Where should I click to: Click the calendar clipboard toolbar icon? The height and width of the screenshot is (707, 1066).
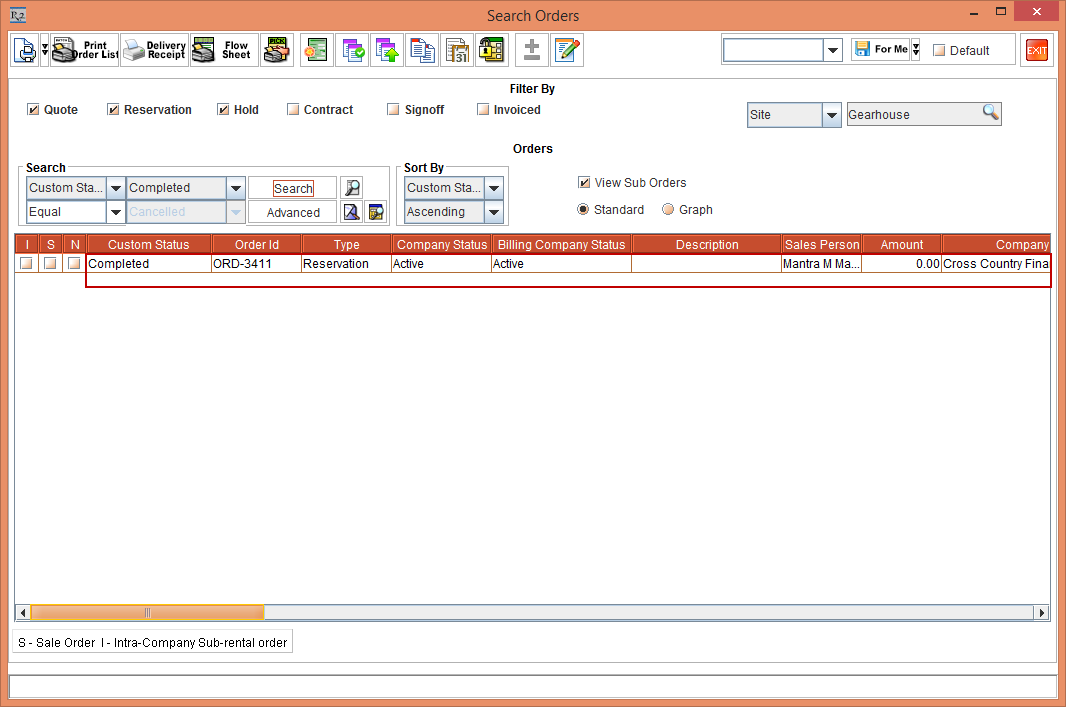(457, 50)
